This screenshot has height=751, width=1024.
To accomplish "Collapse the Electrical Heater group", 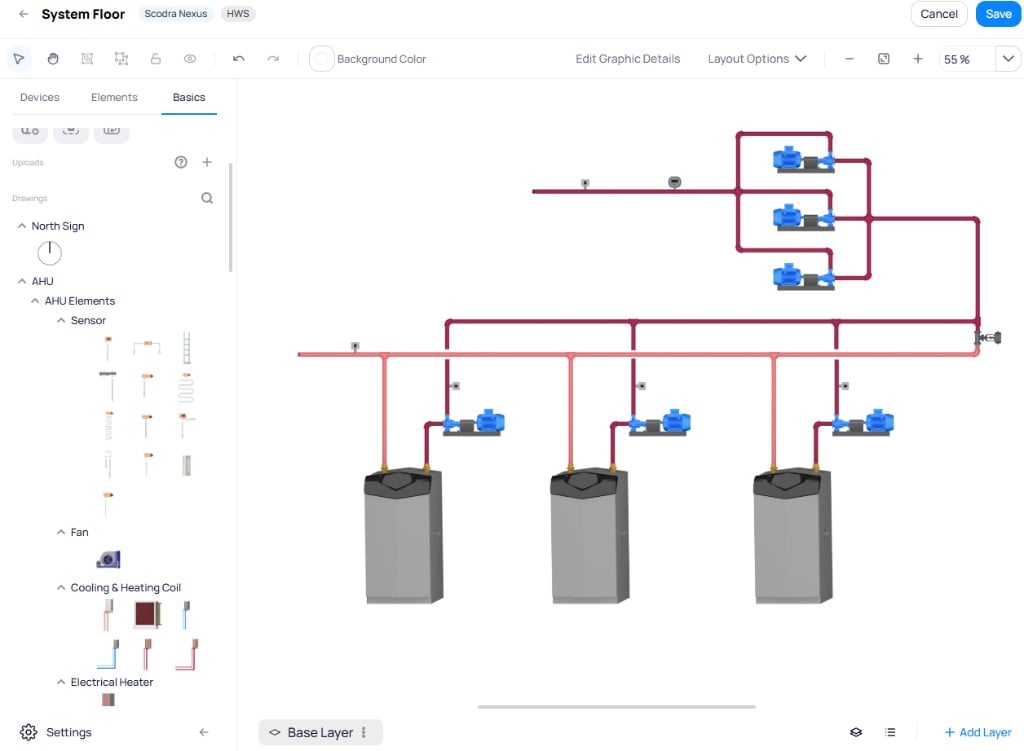I will coord(61,682).
